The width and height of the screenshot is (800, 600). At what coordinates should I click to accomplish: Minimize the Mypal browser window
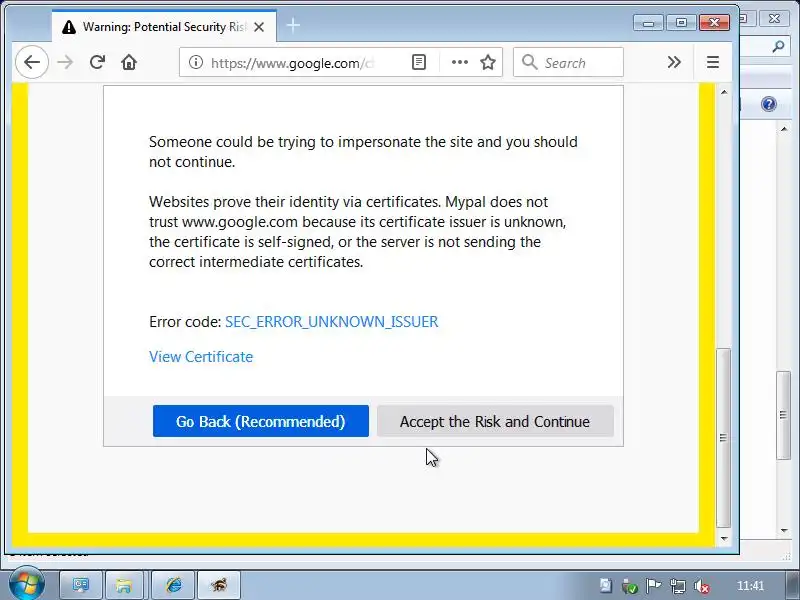pos(648,23)
